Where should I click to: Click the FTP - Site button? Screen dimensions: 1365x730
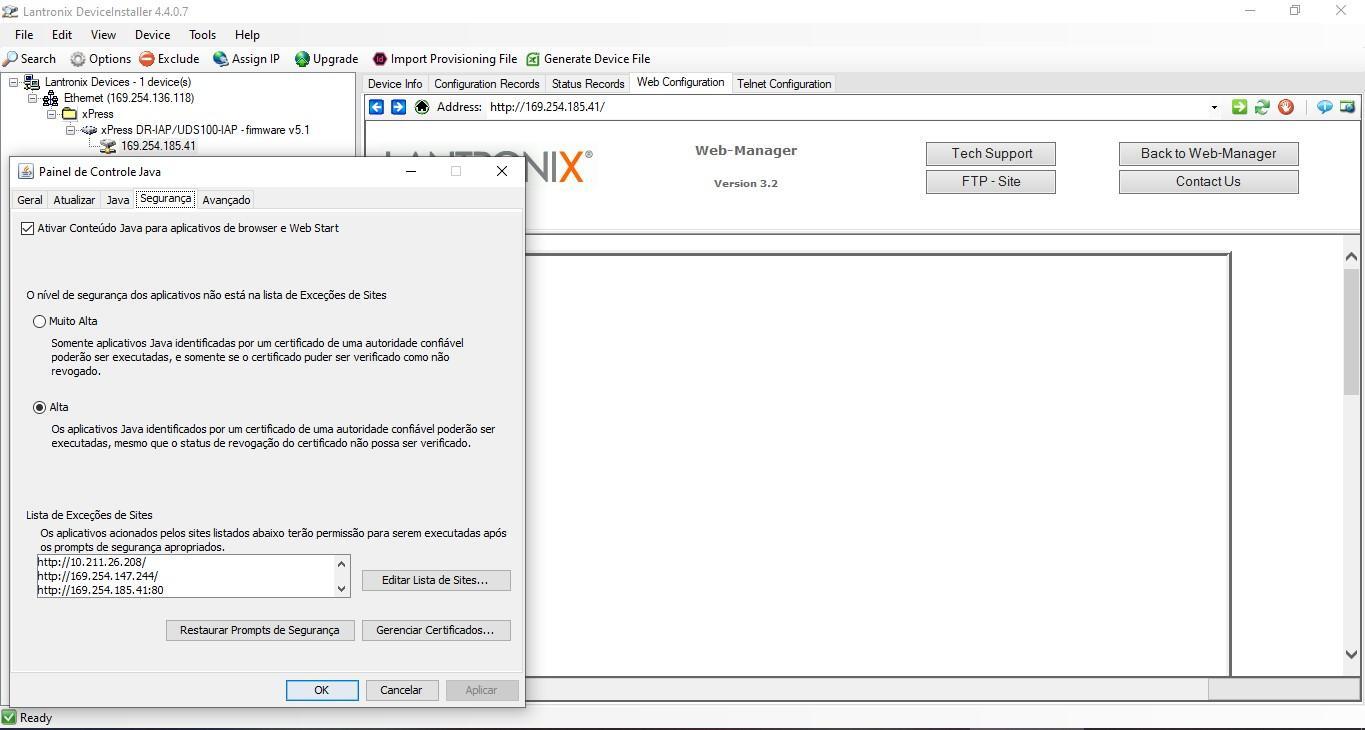click(x=991, y=181)
